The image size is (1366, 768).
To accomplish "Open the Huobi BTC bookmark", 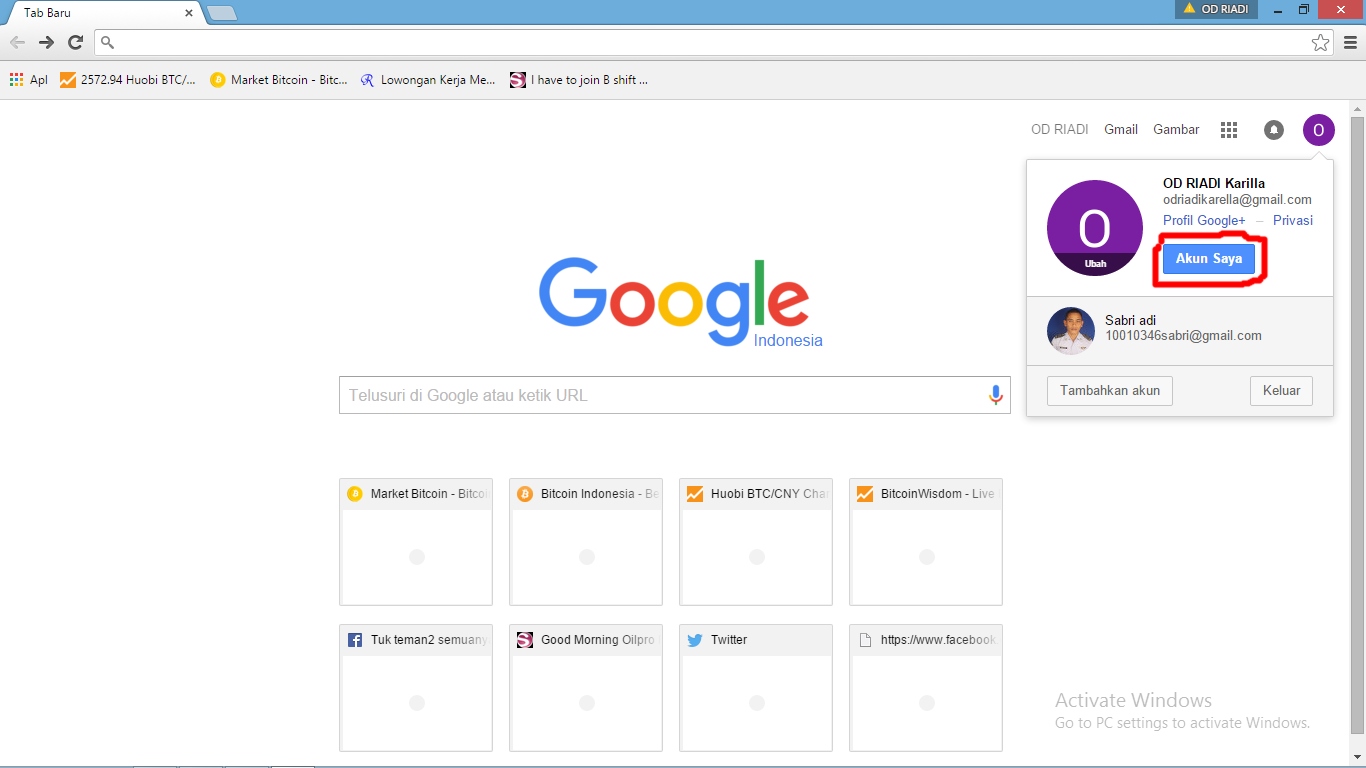I will point(128,80).
